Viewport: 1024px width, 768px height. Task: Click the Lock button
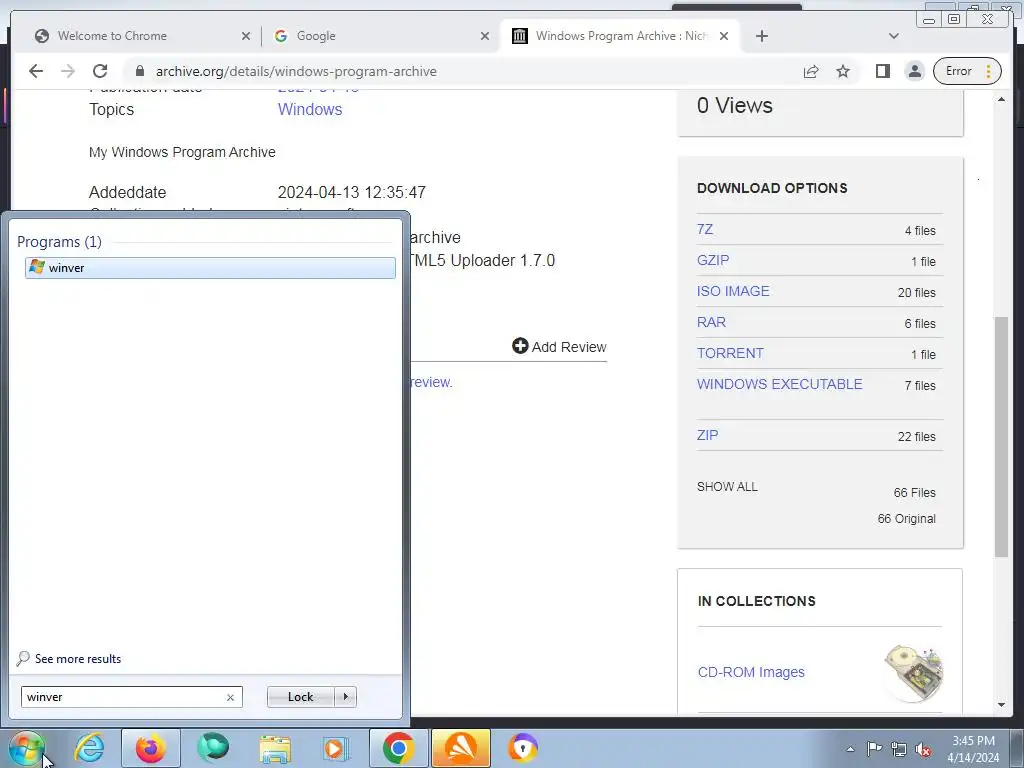300,697
